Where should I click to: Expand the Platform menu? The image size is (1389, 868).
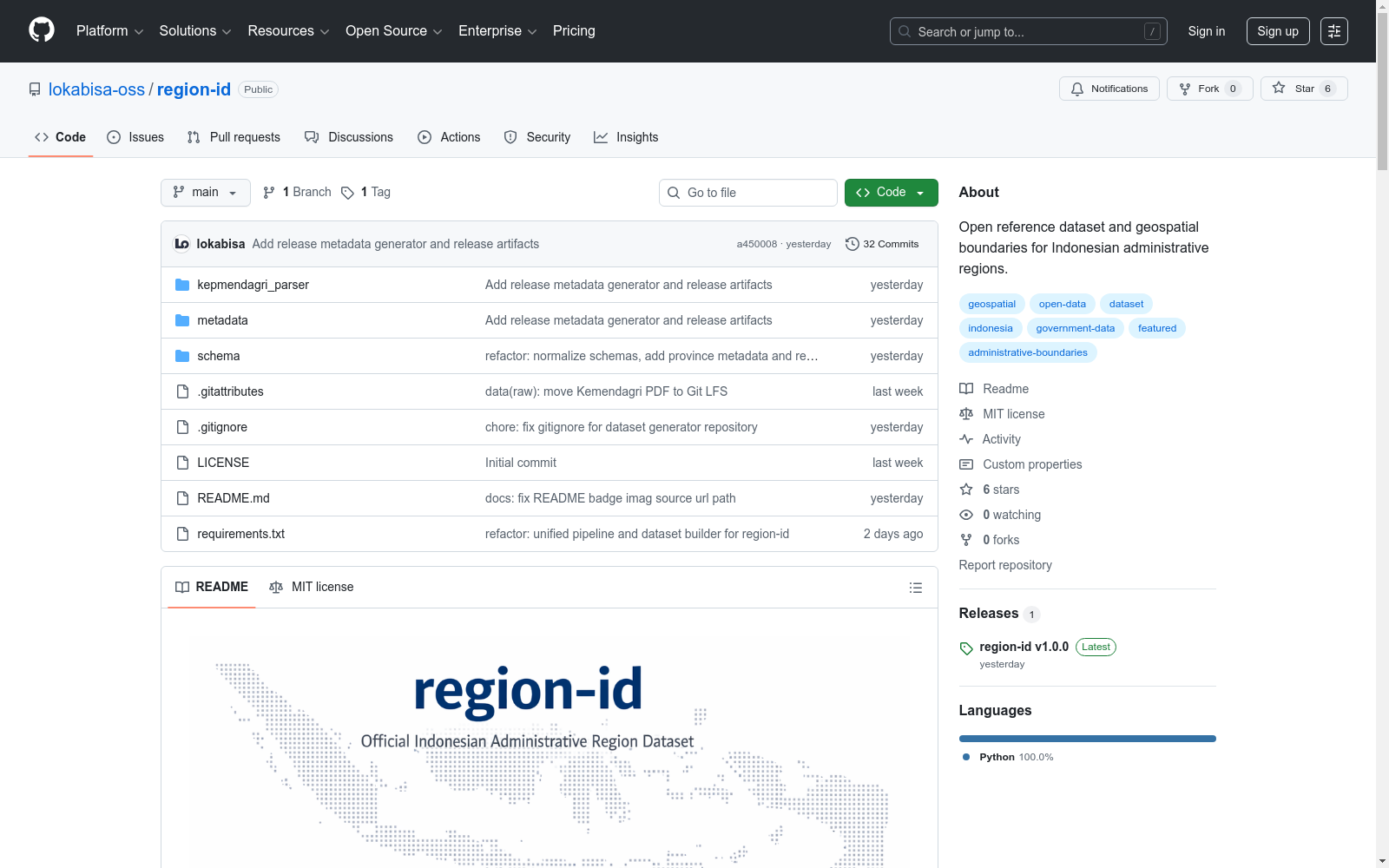[109, 31]
